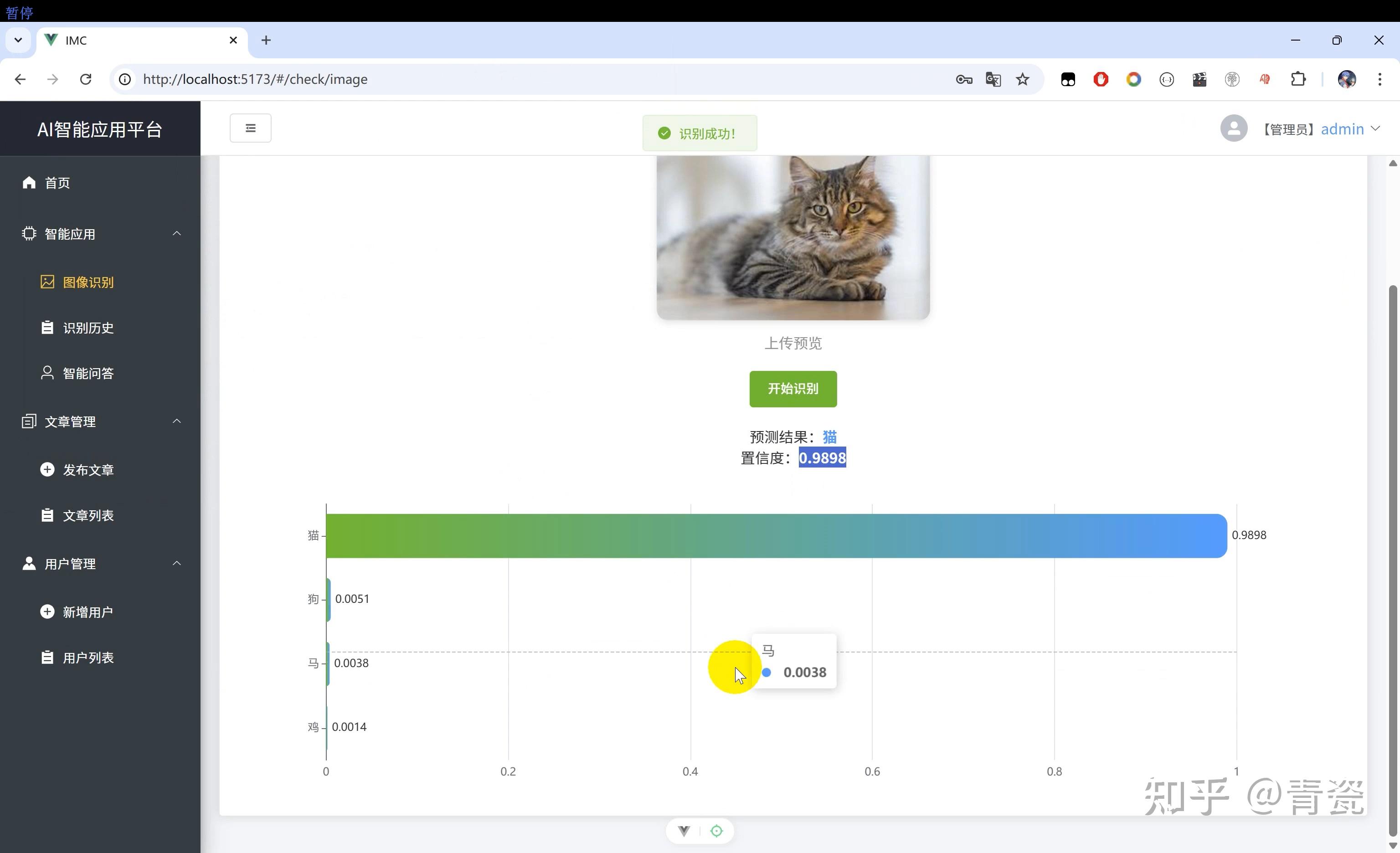Toggle the bookmark star in address bar
This screenshot has width=1400, height=853.
coord(1022,79)
